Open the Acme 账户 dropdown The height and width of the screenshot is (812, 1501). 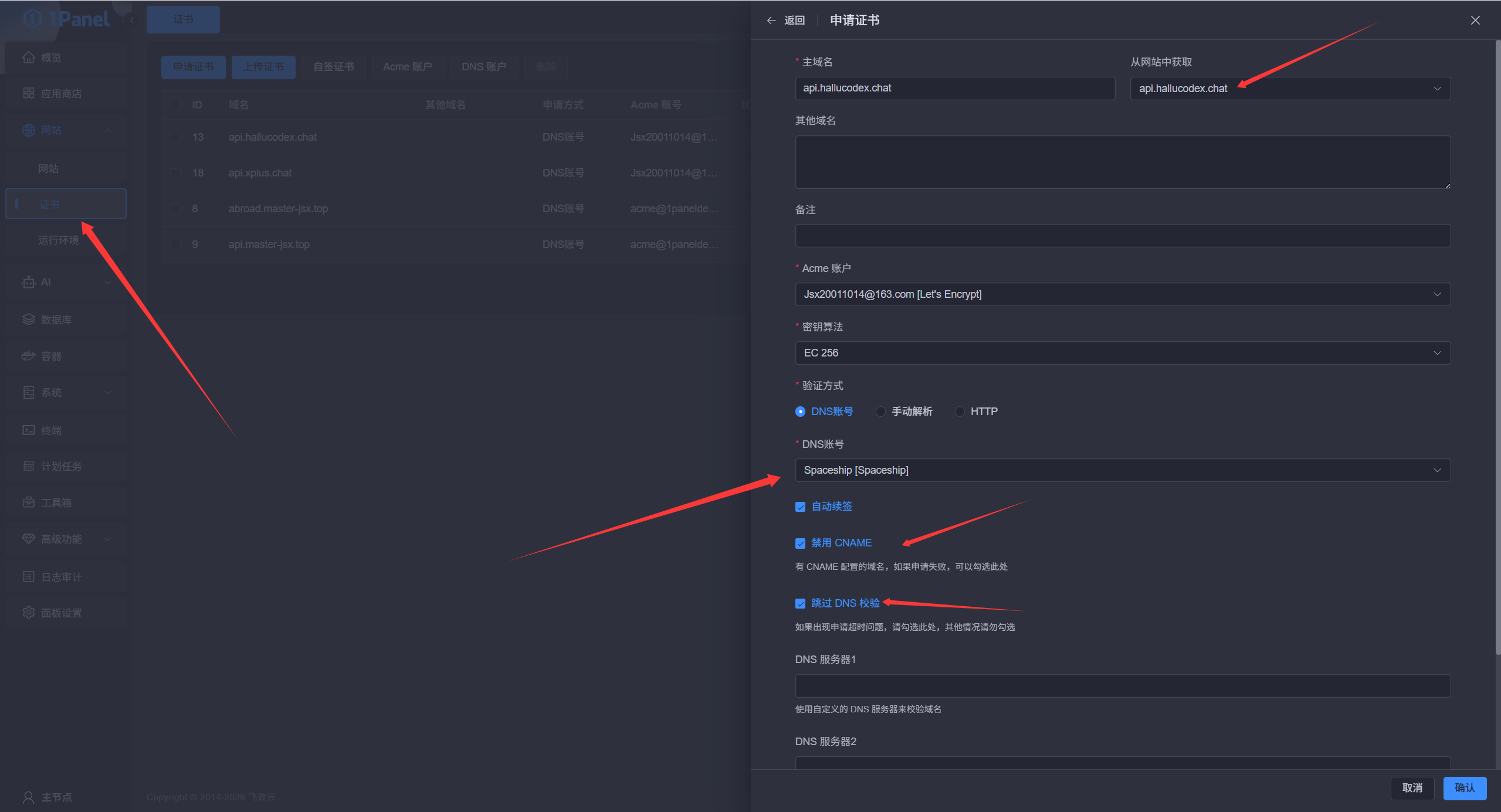[x=1122, y=294]
